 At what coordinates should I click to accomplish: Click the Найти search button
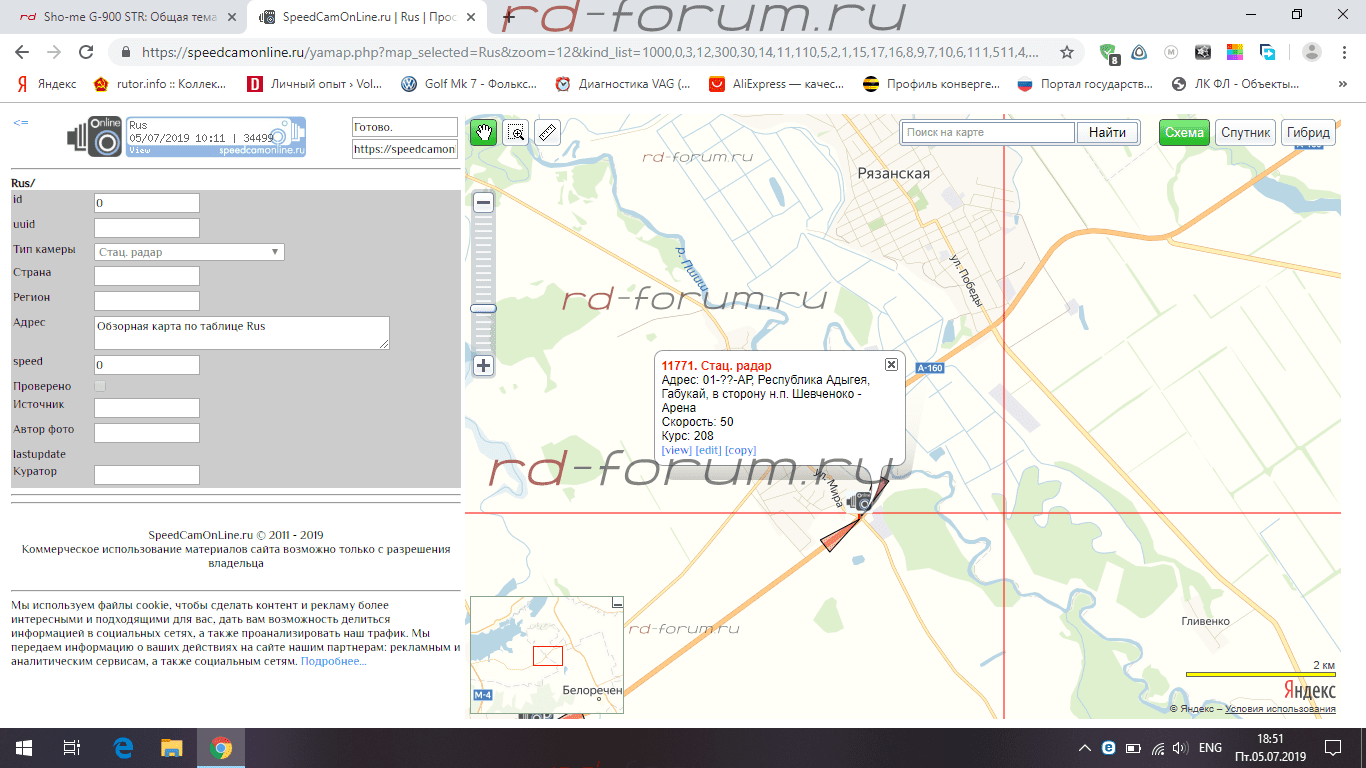click(x=1107, y=132)
